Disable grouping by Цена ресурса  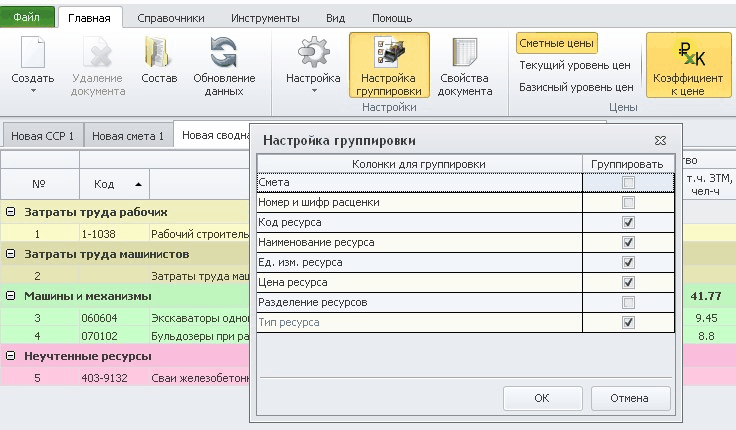click(x=628, y=282)
